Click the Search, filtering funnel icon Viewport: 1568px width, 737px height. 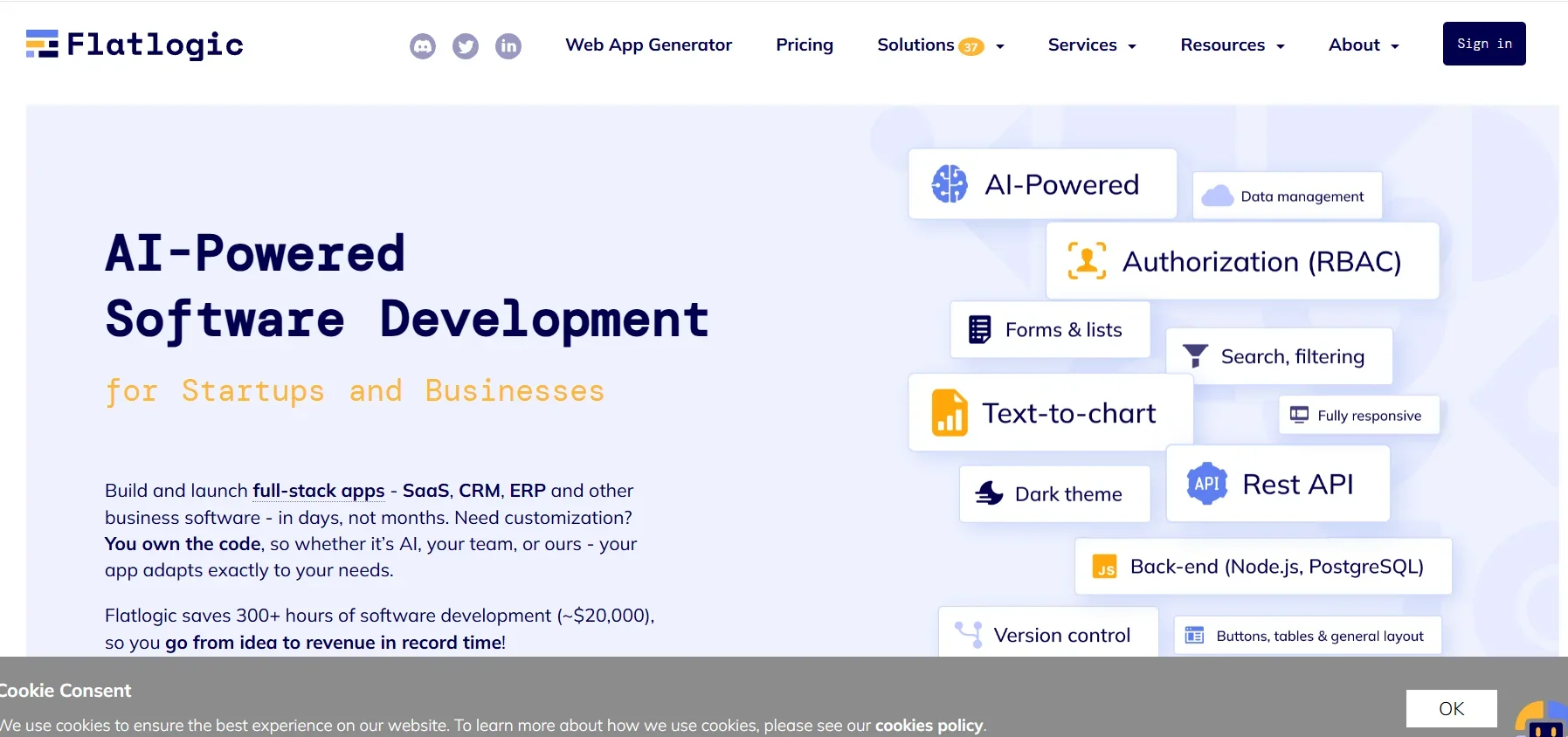(1195, 356)
